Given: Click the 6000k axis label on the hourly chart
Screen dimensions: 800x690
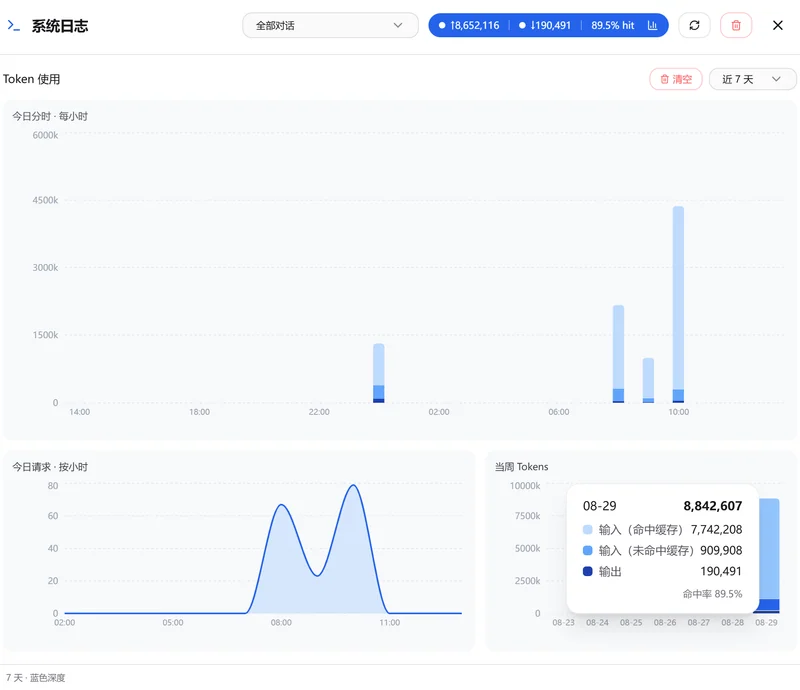Looking at the screenshot, I should [x=45, y=135].
